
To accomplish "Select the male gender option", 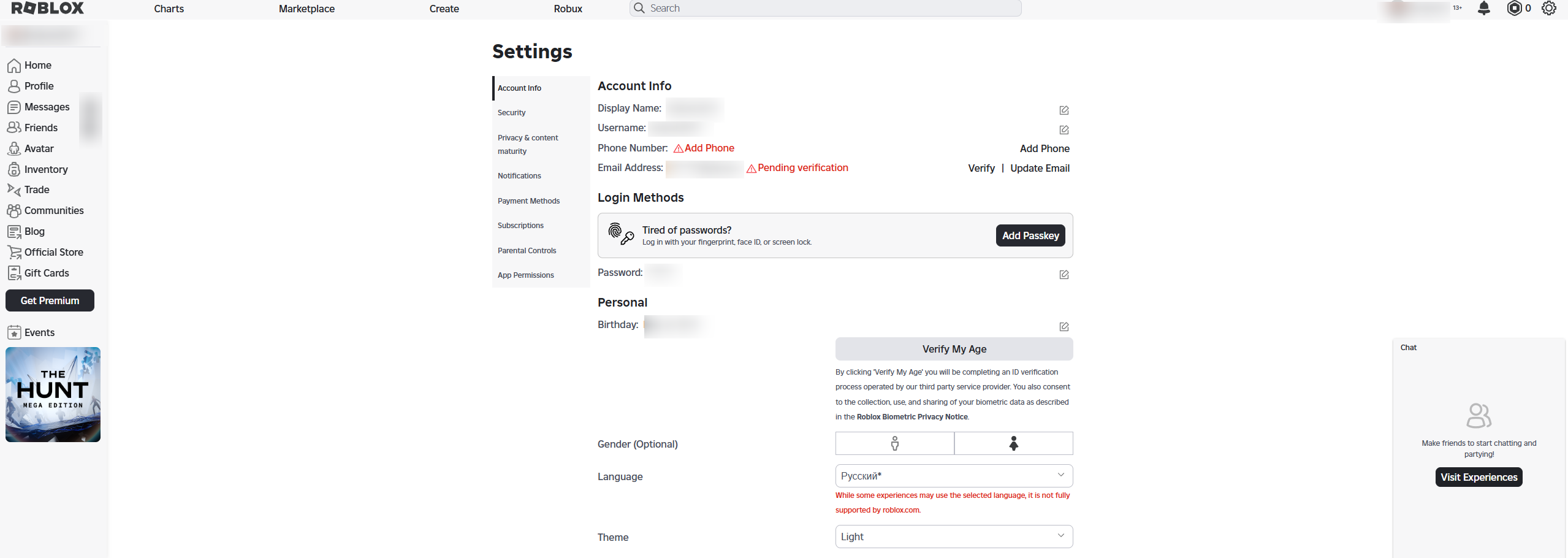I will (894, 443).
